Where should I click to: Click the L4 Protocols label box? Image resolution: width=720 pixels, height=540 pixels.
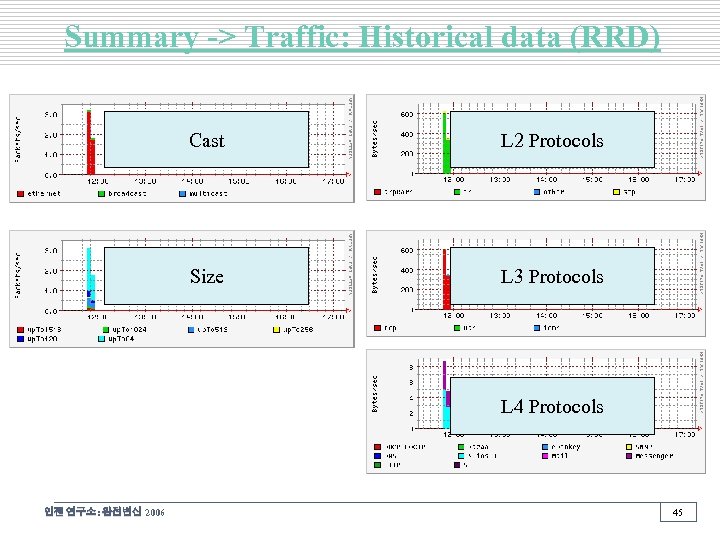[x=552, y=405]
